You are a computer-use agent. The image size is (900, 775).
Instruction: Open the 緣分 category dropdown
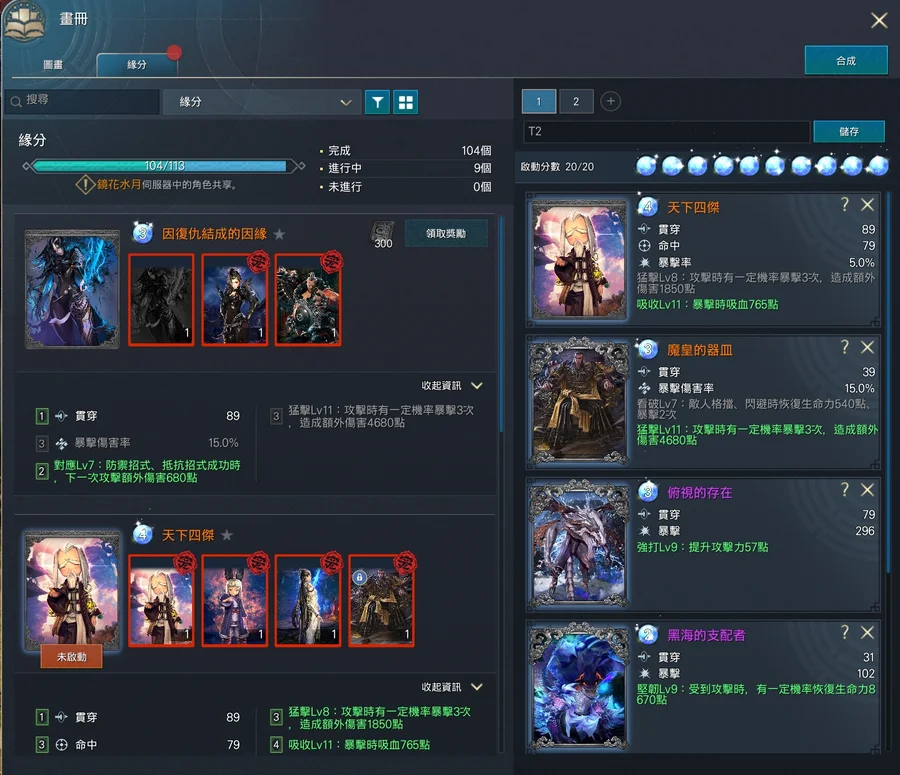coord(261,102)
